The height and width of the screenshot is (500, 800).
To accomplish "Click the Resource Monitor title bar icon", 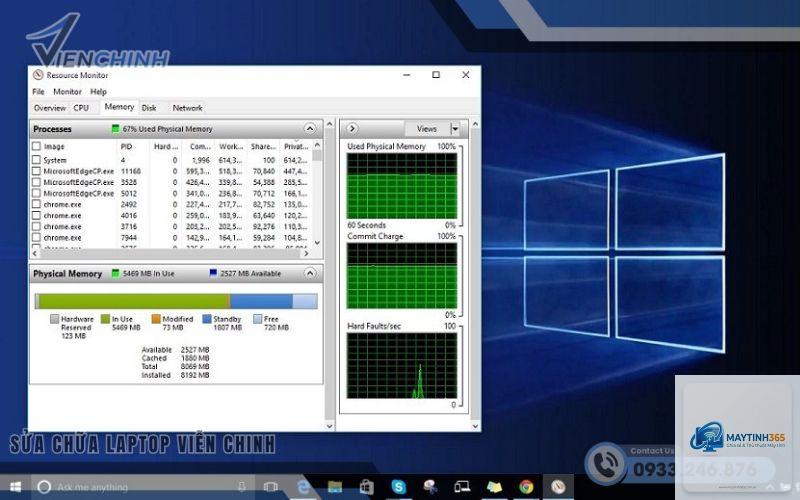I will [38, 75].
